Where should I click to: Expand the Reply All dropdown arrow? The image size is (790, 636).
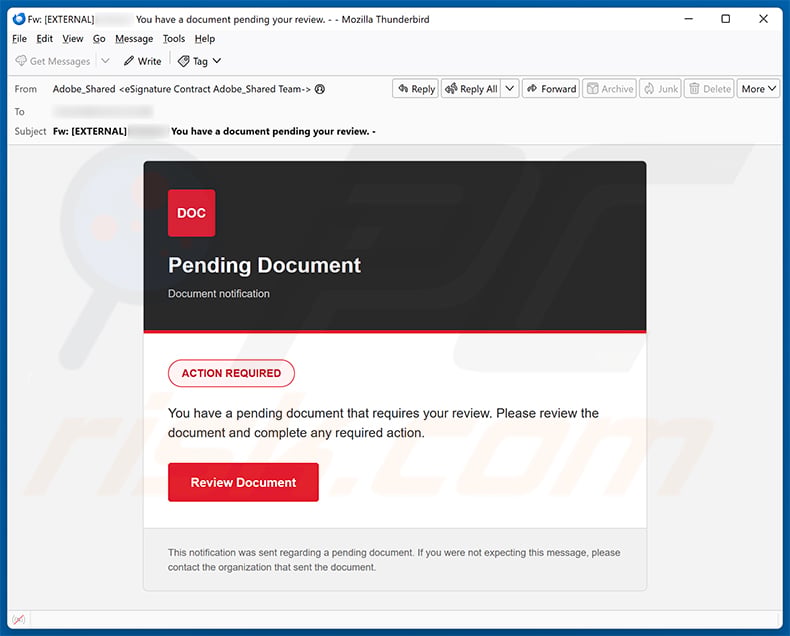[x=510, y=89]
